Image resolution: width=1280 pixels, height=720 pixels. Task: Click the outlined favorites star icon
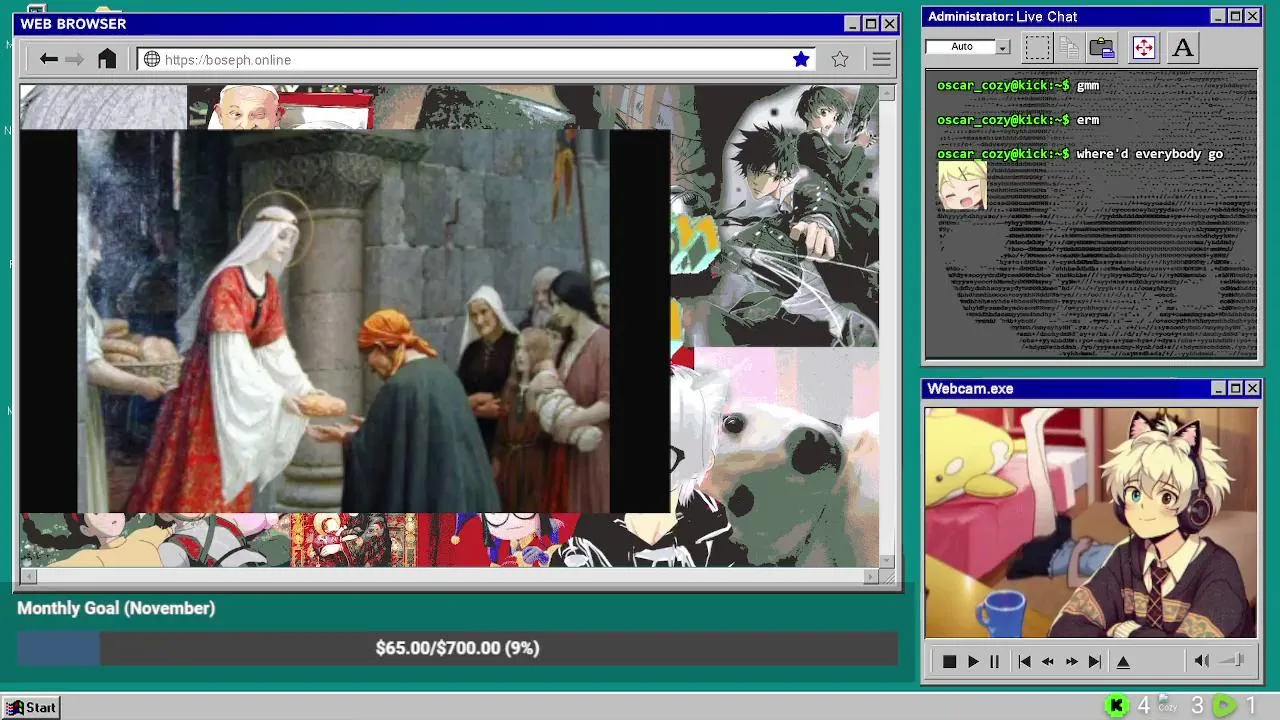pos(840,59)
